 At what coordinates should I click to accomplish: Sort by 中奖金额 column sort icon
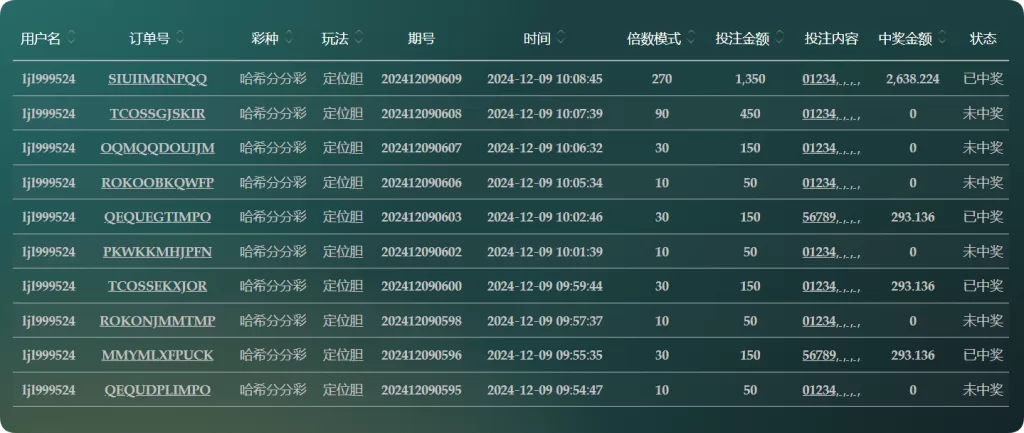pos(942,39)
